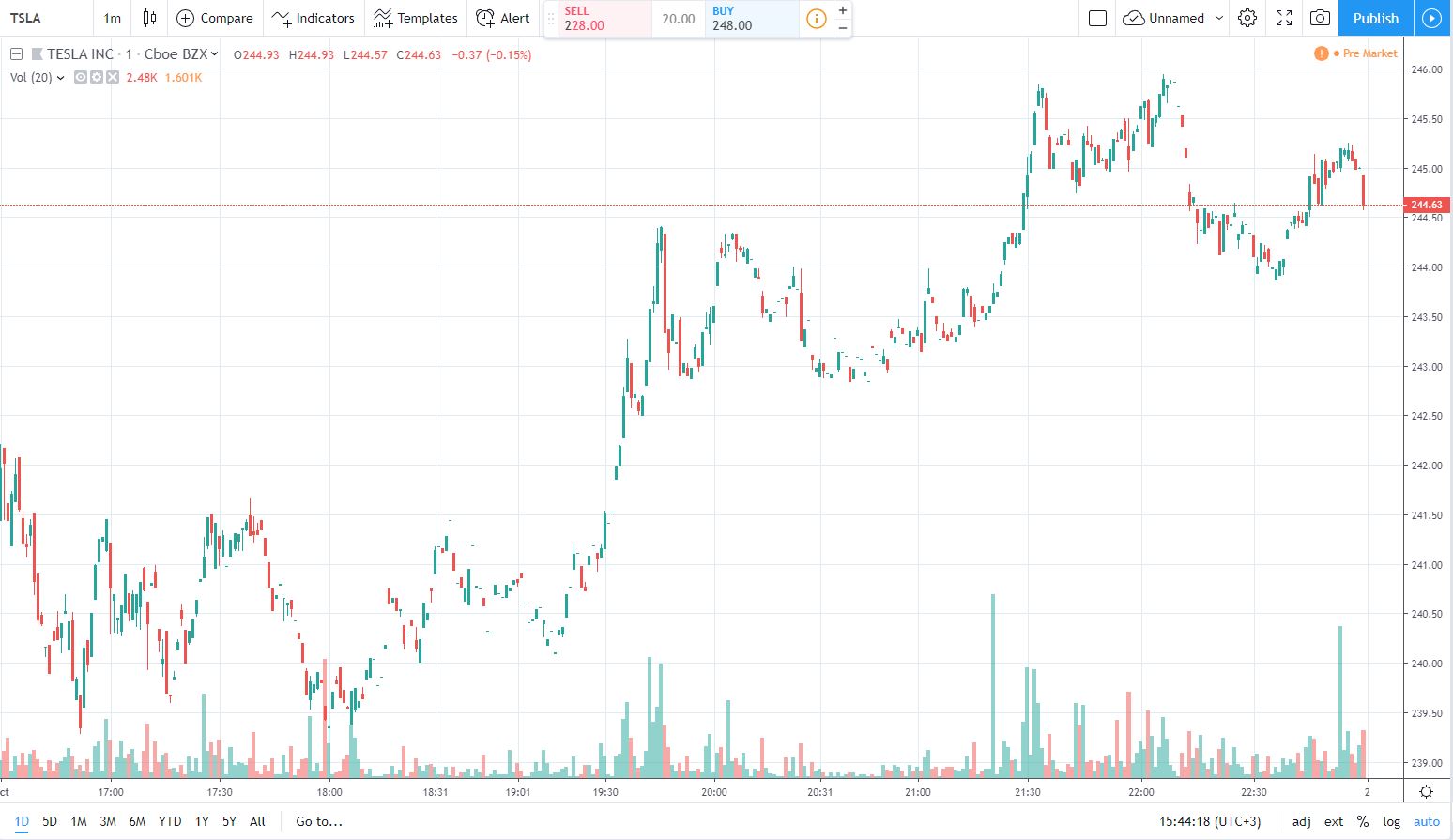Open Go to... date dialog
The width and height of the screenshot is (1453, 840).
[319, 821]
